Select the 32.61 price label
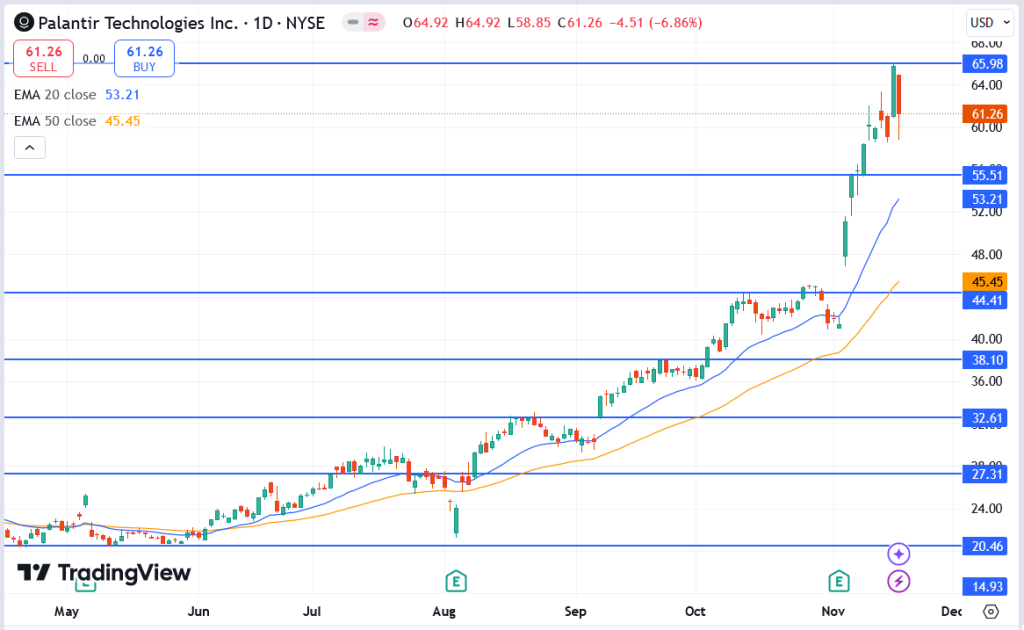The height and width of the screenshot is (630, 1024). click(x=985, y=418)
